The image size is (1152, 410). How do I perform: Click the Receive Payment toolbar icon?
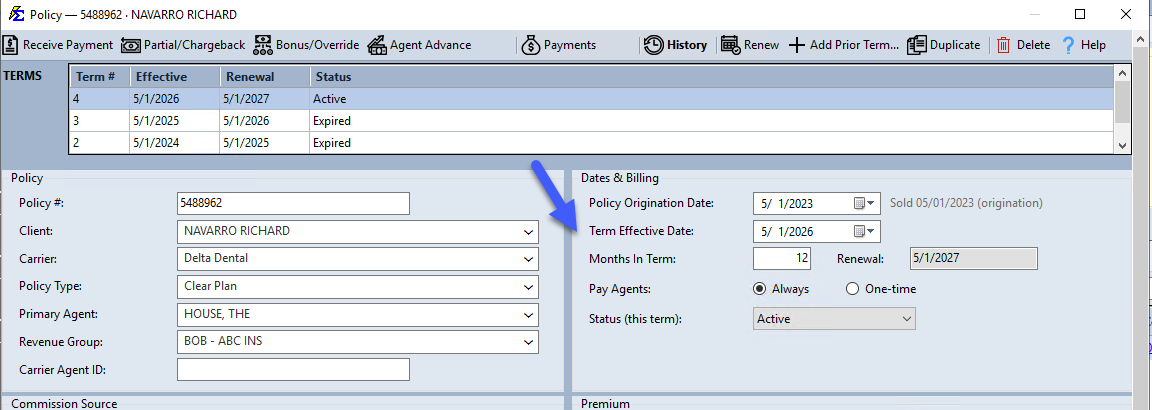point(11,45)
